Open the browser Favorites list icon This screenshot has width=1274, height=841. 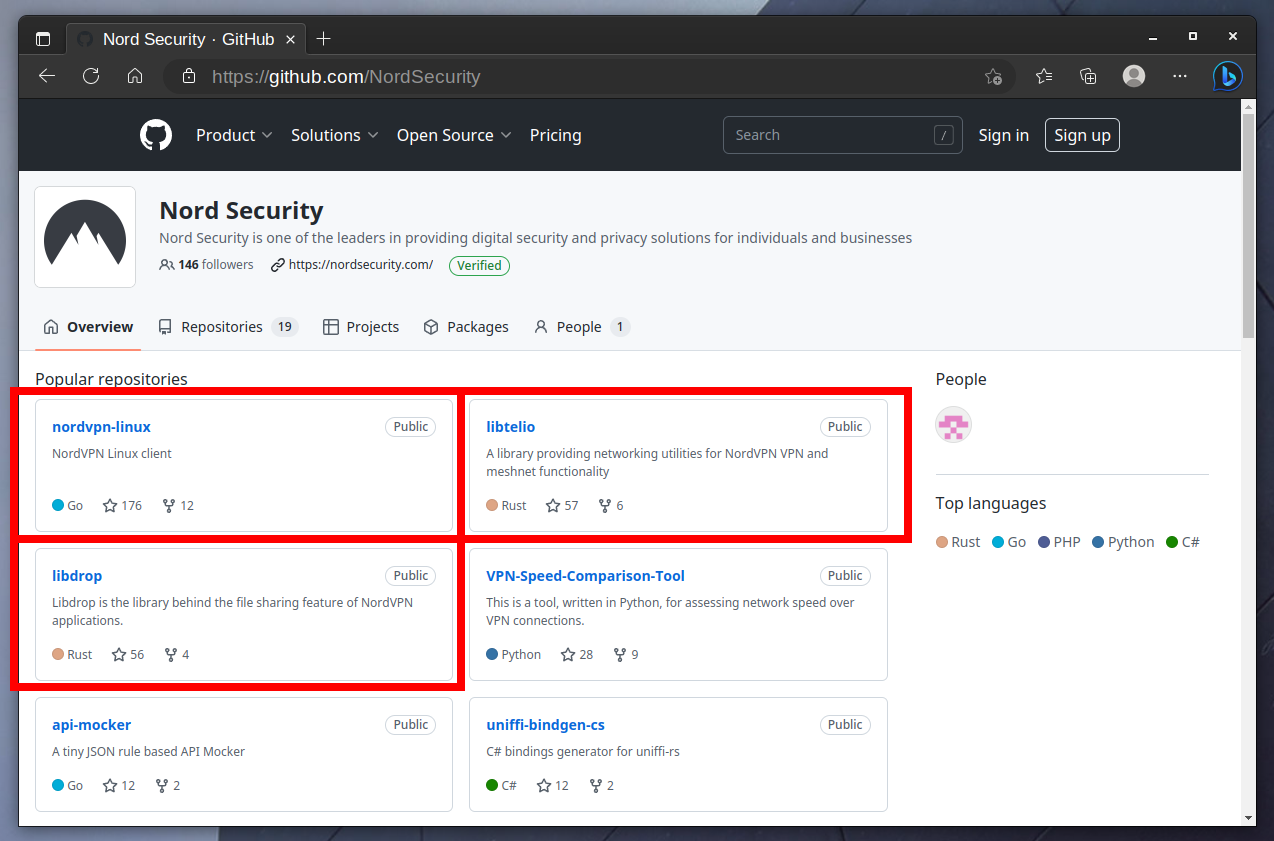pyautogui.click(x=1044, y=76)
